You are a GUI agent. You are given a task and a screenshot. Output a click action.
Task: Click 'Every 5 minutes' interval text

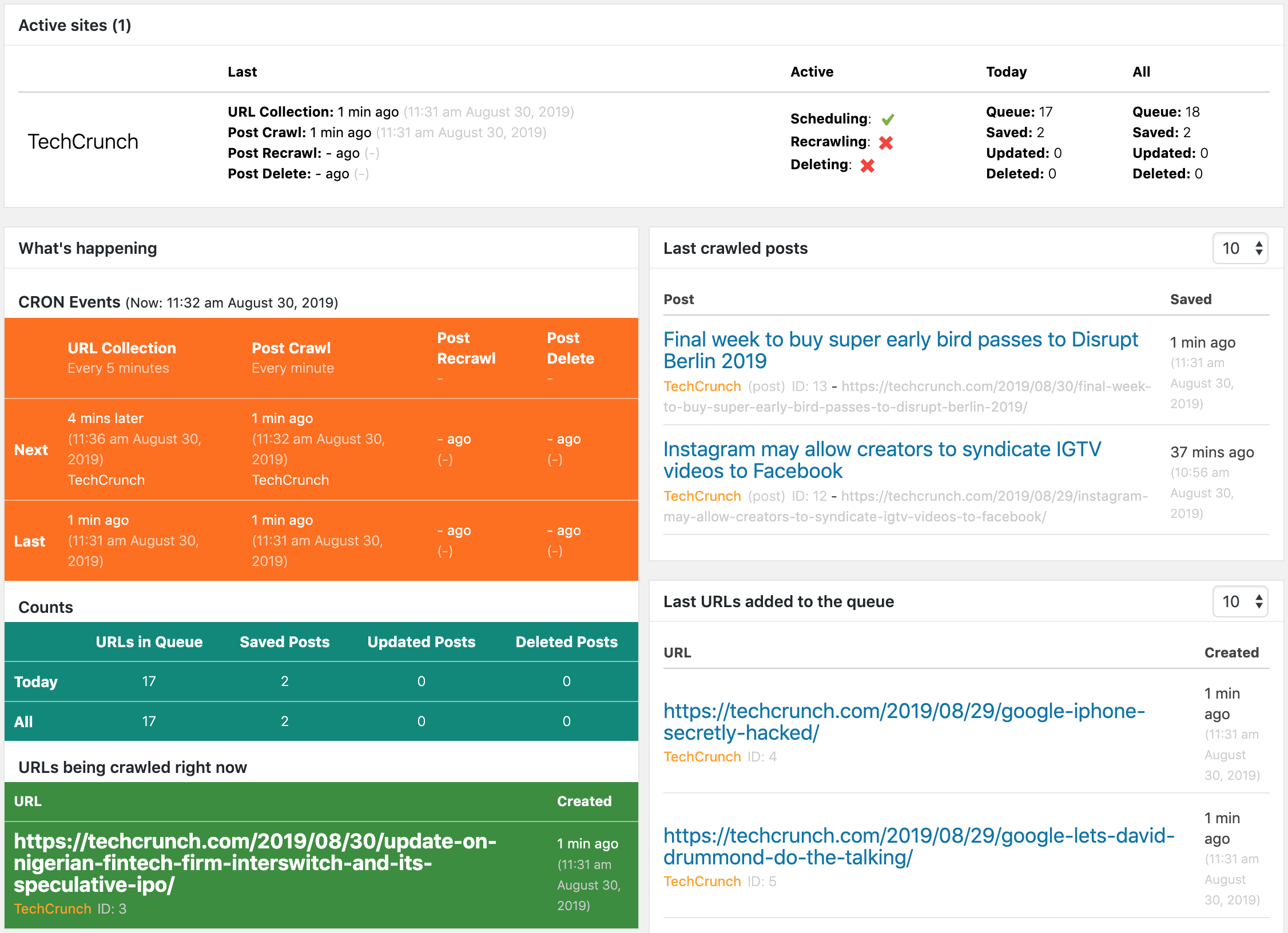118,368
